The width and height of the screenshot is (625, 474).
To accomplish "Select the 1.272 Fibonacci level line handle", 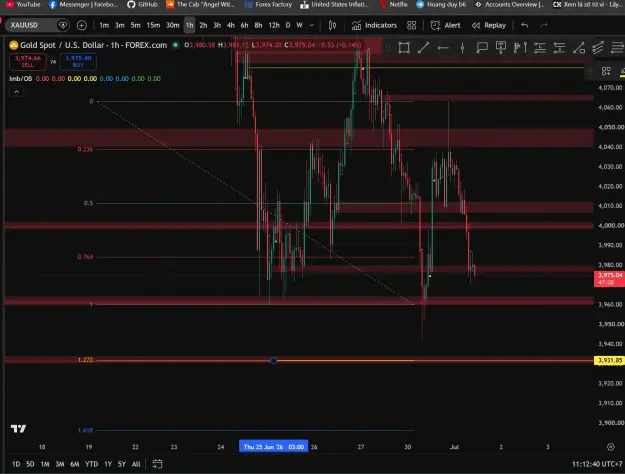I will 273,360.
